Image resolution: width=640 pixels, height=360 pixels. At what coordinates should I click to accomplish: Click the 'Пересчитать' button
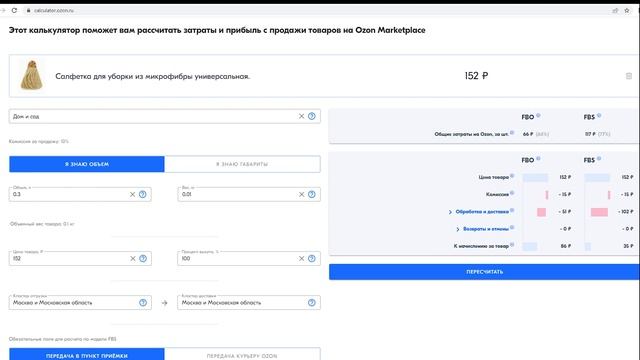484,272
